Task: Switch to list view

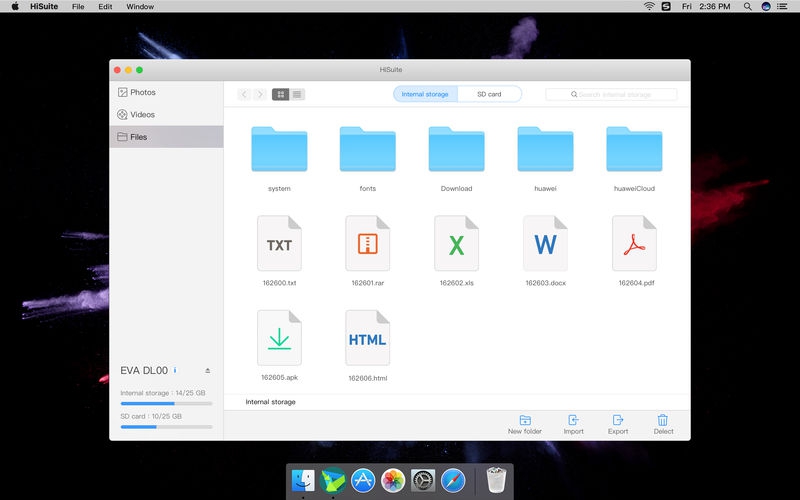Action: pyautogui.click(x=297, y=94)
